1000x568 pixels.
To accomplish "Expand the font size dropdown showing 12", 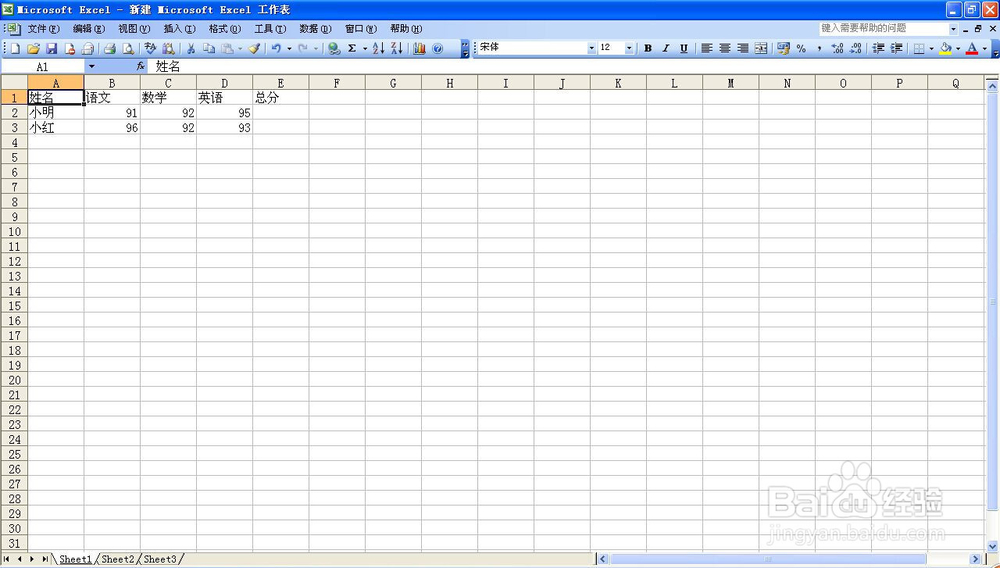I will click(629, 48).
